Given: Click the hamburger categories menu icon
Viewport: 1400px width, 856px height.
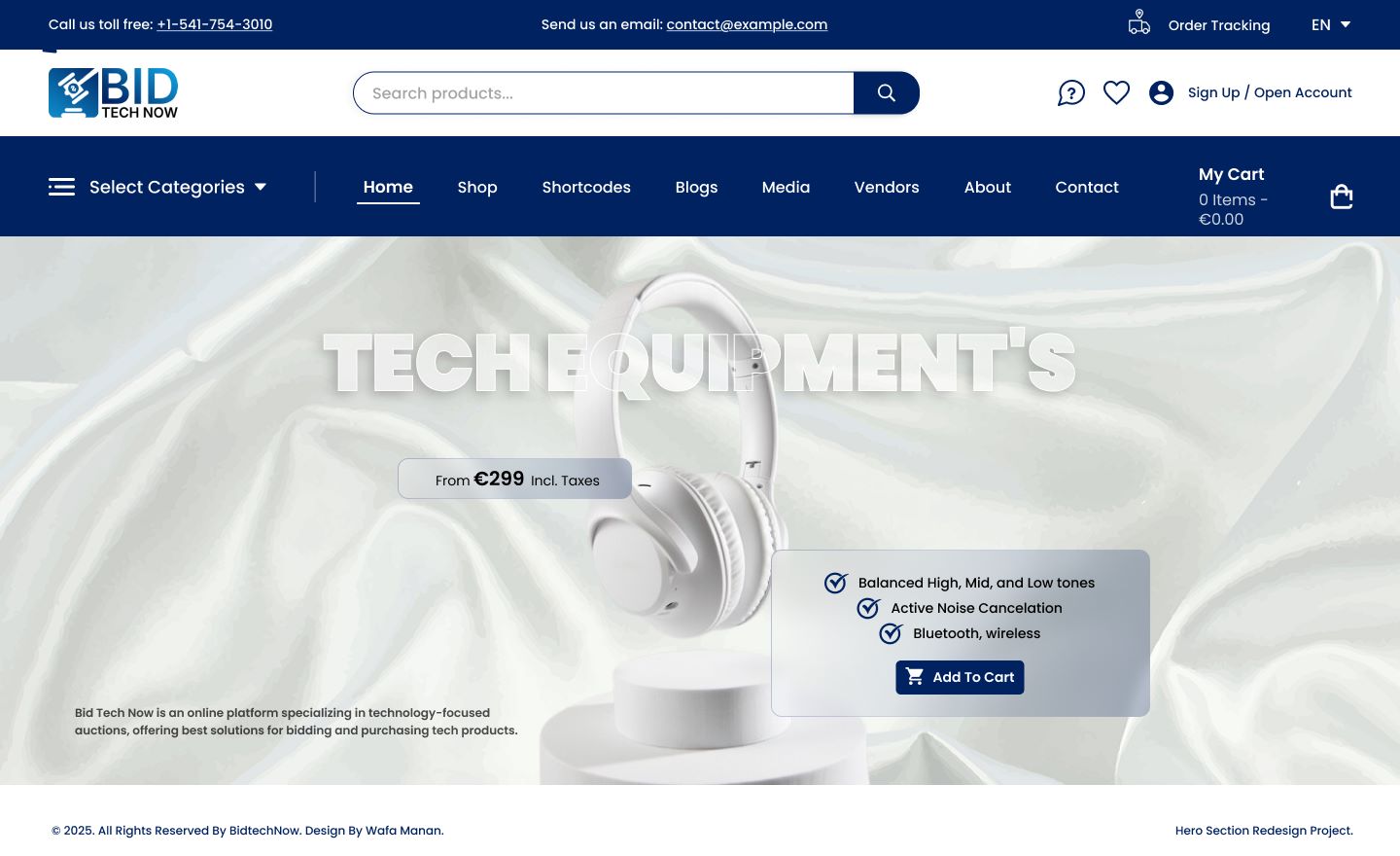Looking at the screenshot, I should point(62,187).
